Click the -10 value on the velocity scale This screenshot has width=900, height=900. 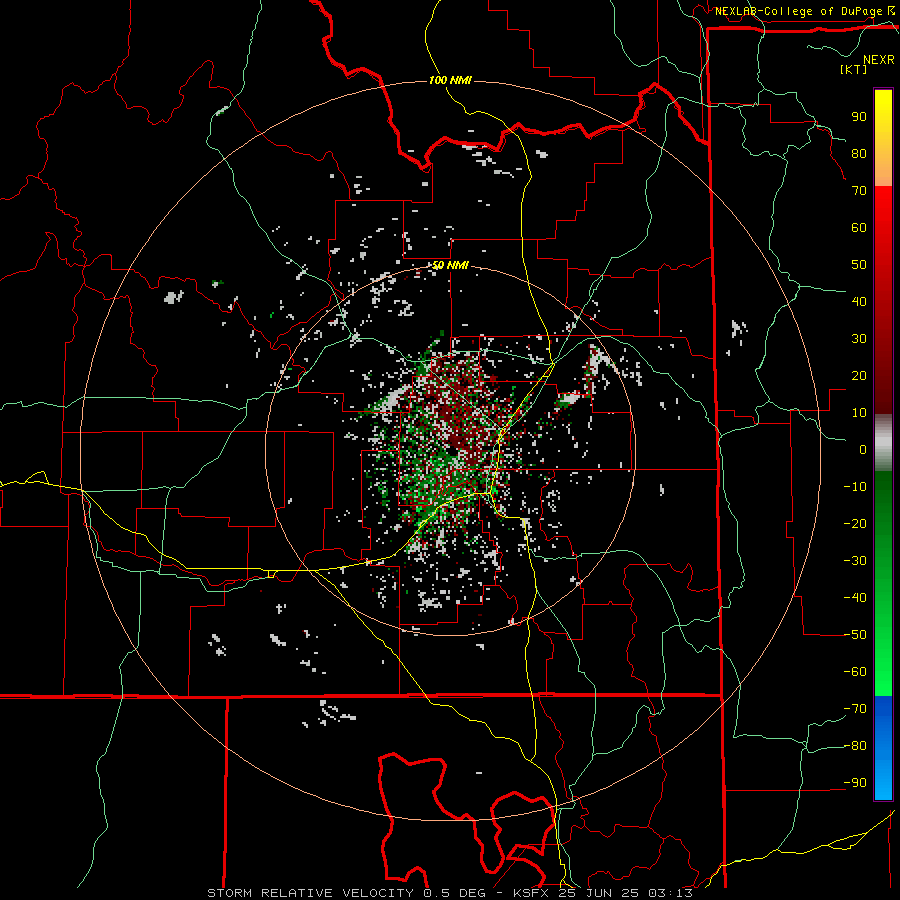tap(855, 487)
